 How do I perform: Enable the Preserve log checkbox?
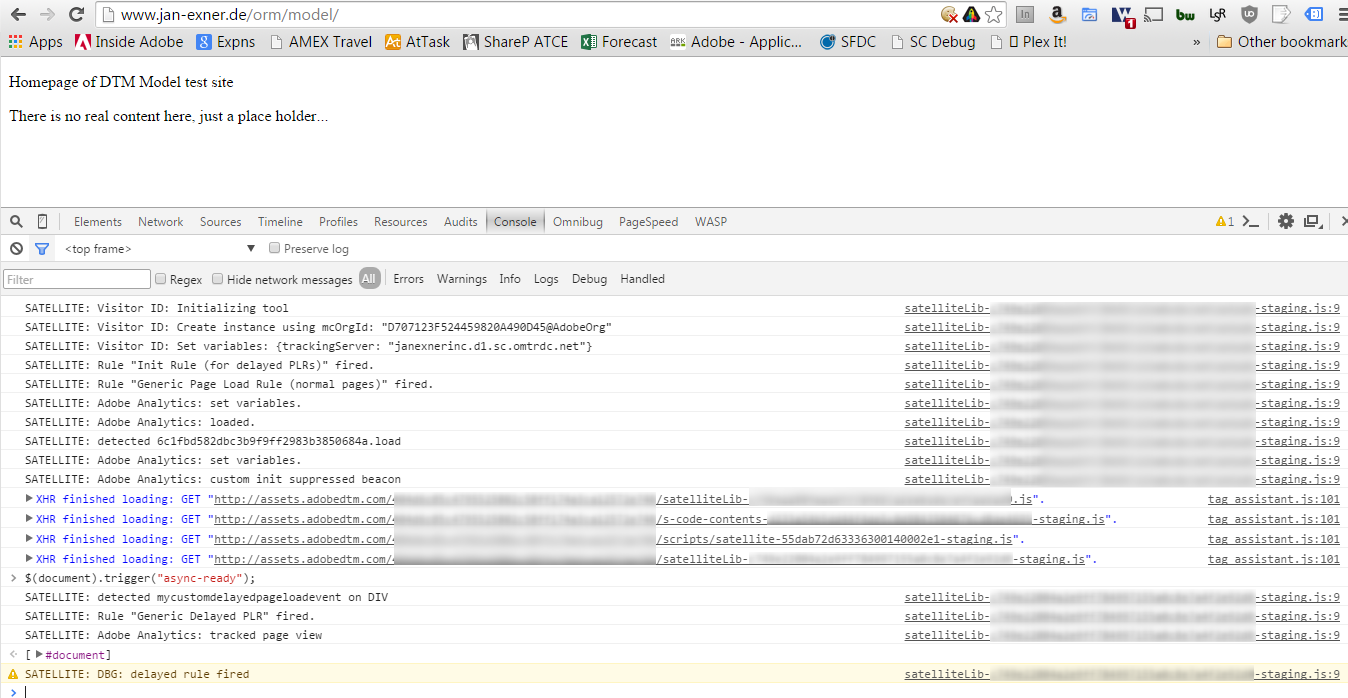275,248
